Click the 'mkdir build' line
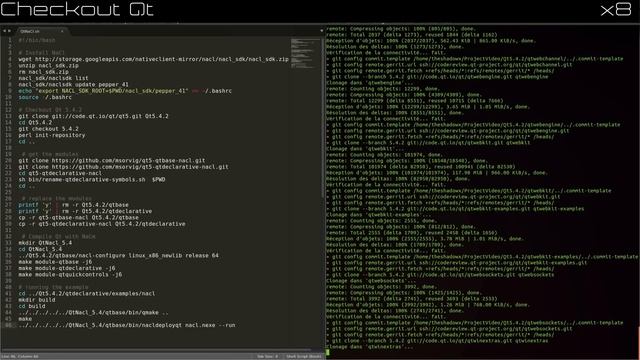The height and width of the screenshot is (360, 640). click(37, 300)
